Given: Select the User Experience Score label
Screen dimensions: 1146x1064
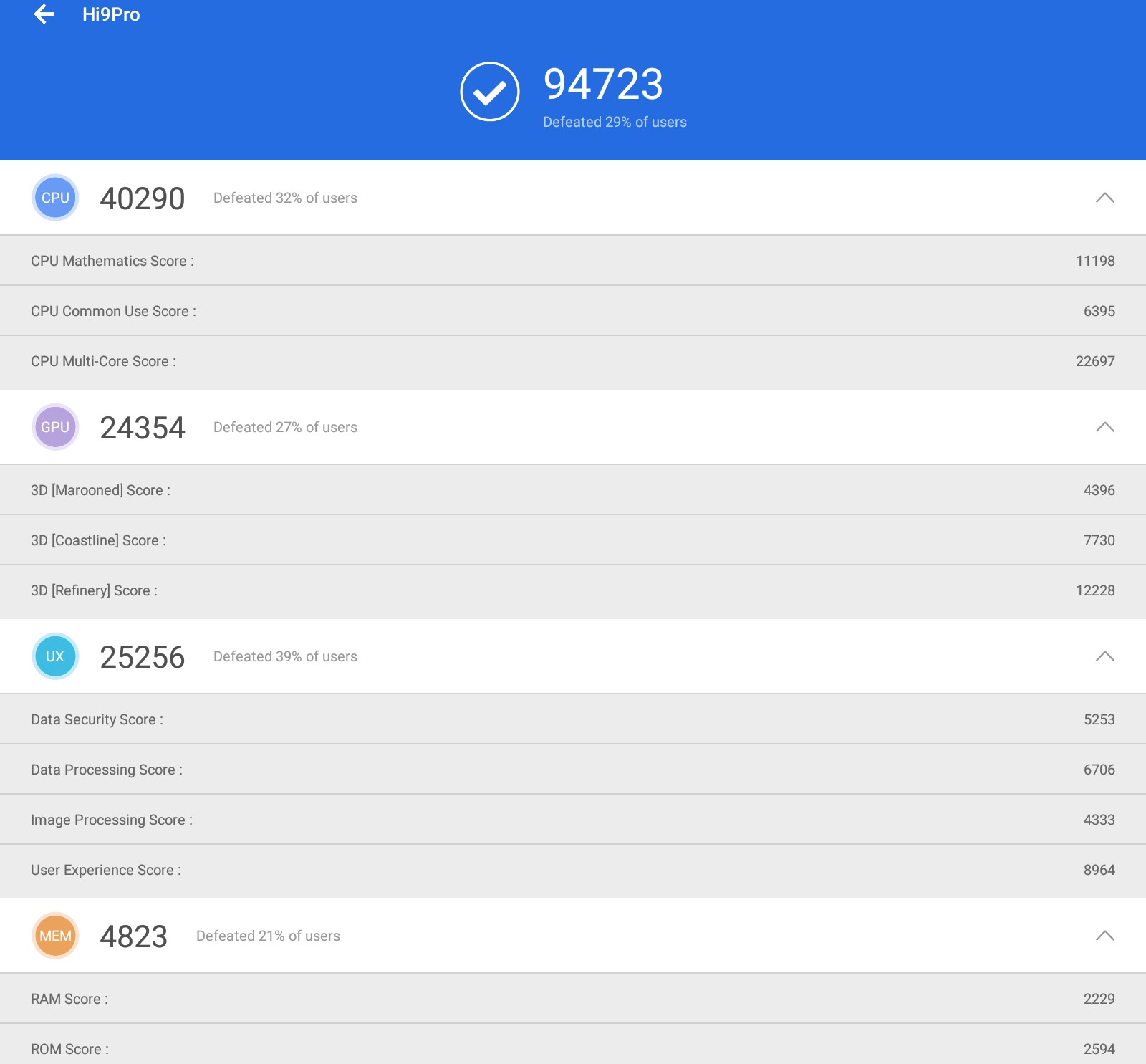Looking at the screenshot, I should (x=106, y=870).
